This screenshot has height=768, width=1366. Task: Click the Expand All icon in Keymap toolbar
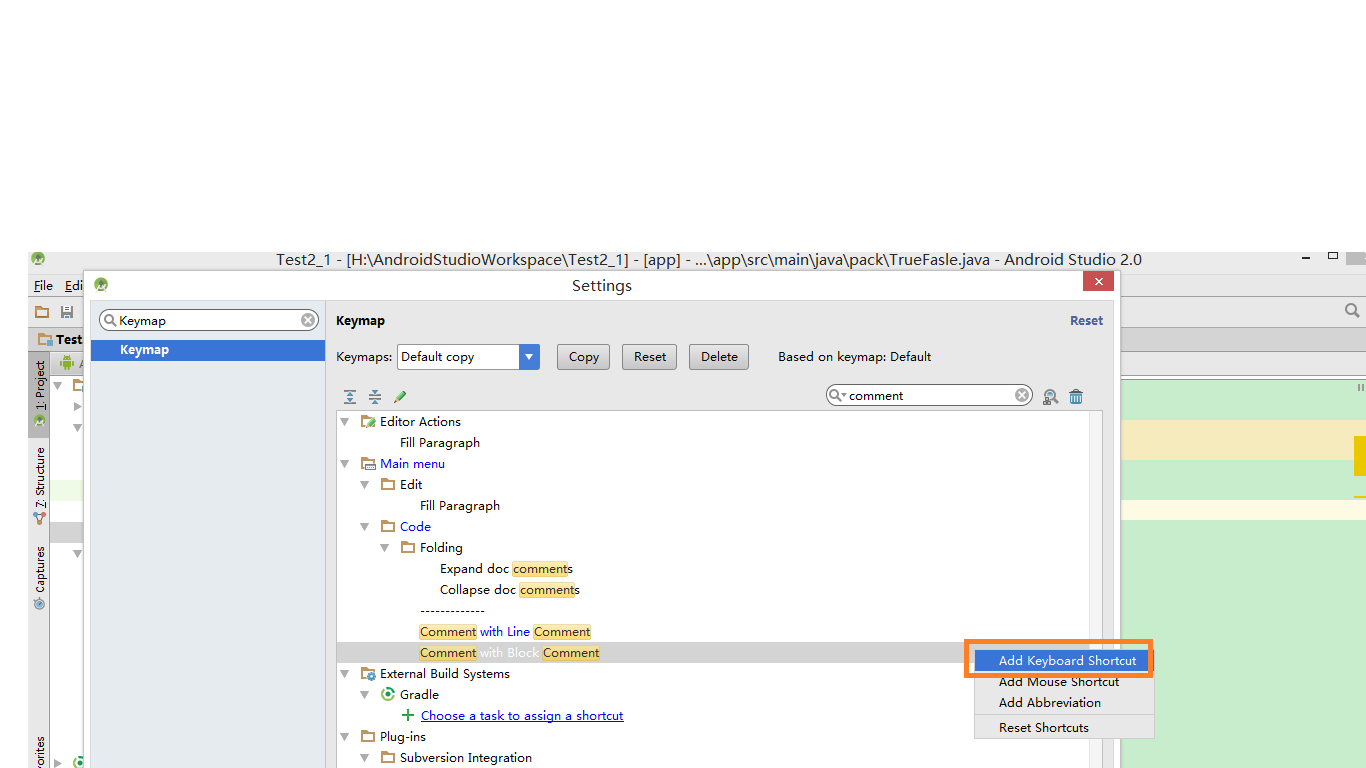[350, 397]
